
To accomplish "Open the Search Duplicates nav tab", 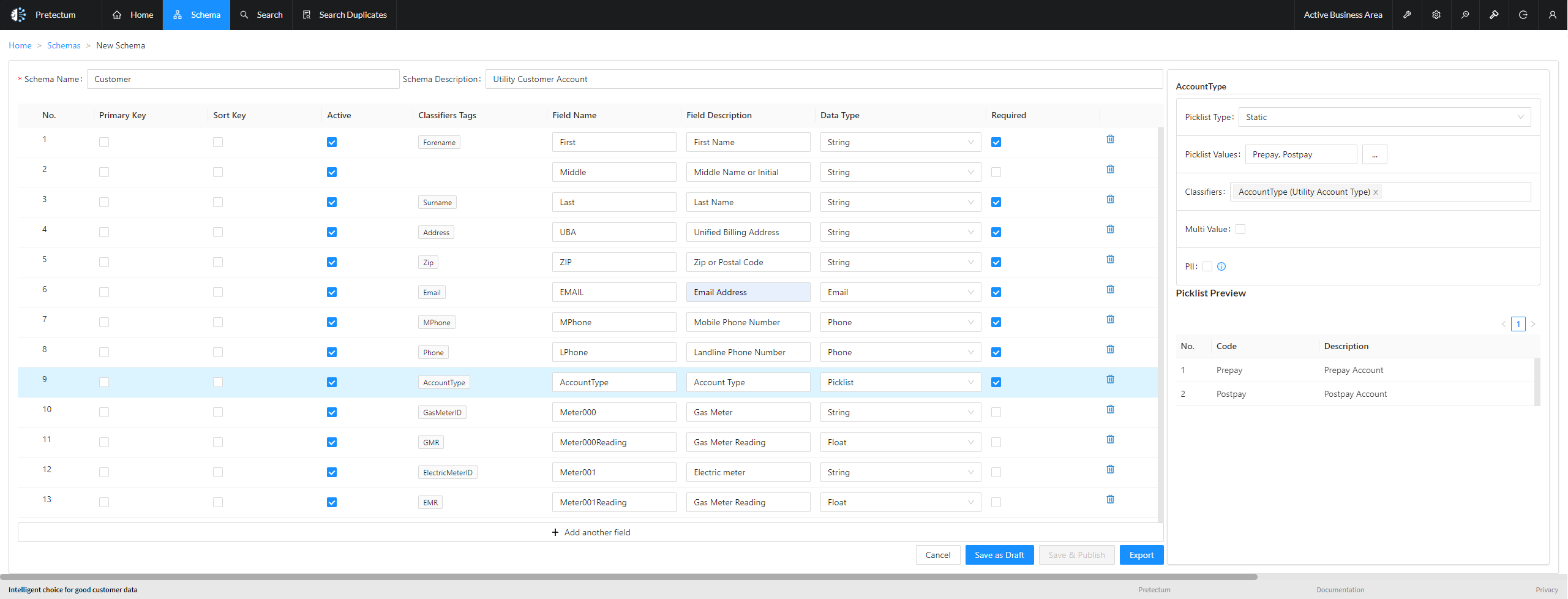I will click(345, 15).
